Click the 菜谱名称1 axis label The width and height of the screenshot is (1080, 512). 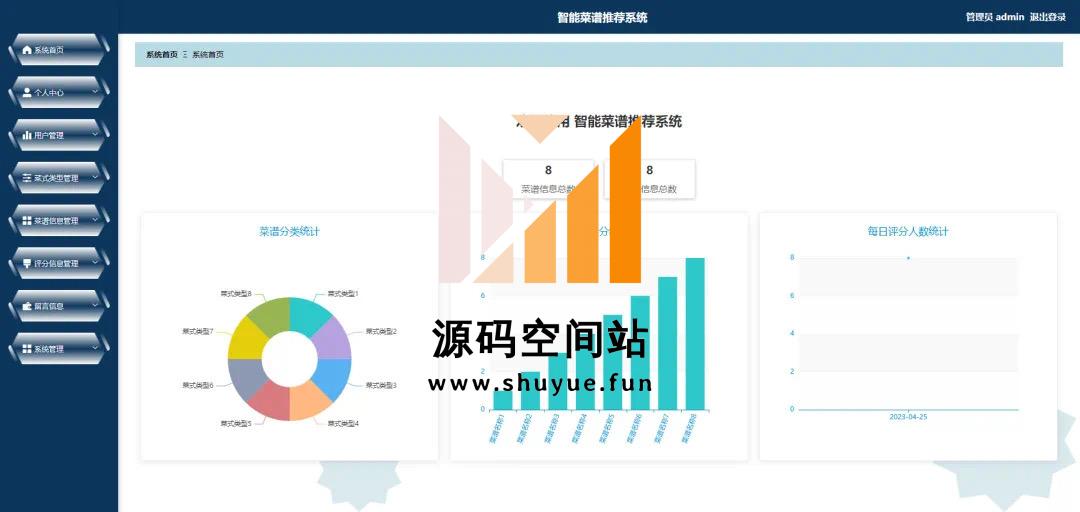496,429
